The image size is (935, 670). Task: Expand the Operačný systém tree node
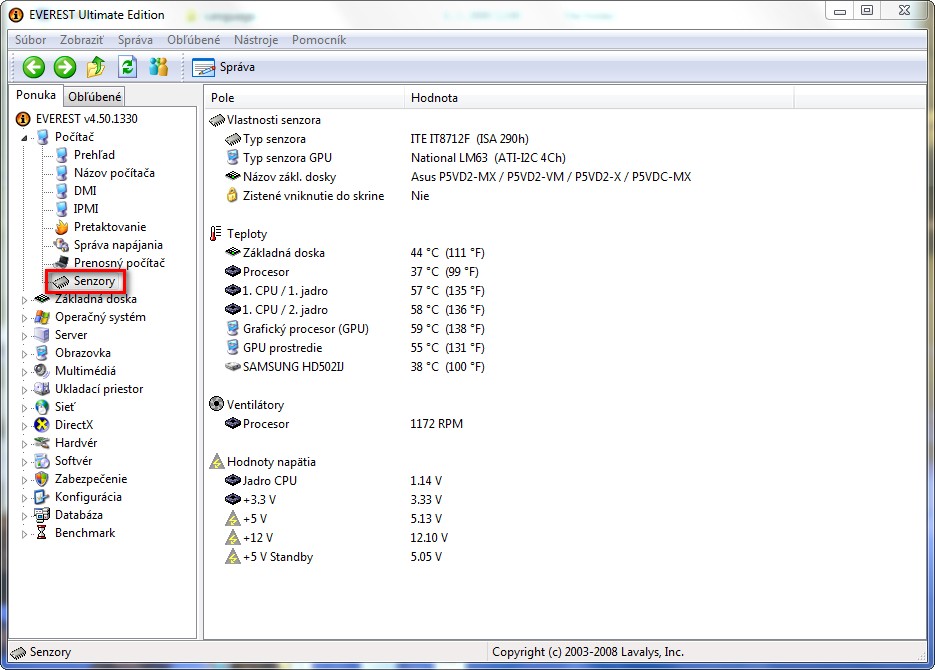pos(25,317)
